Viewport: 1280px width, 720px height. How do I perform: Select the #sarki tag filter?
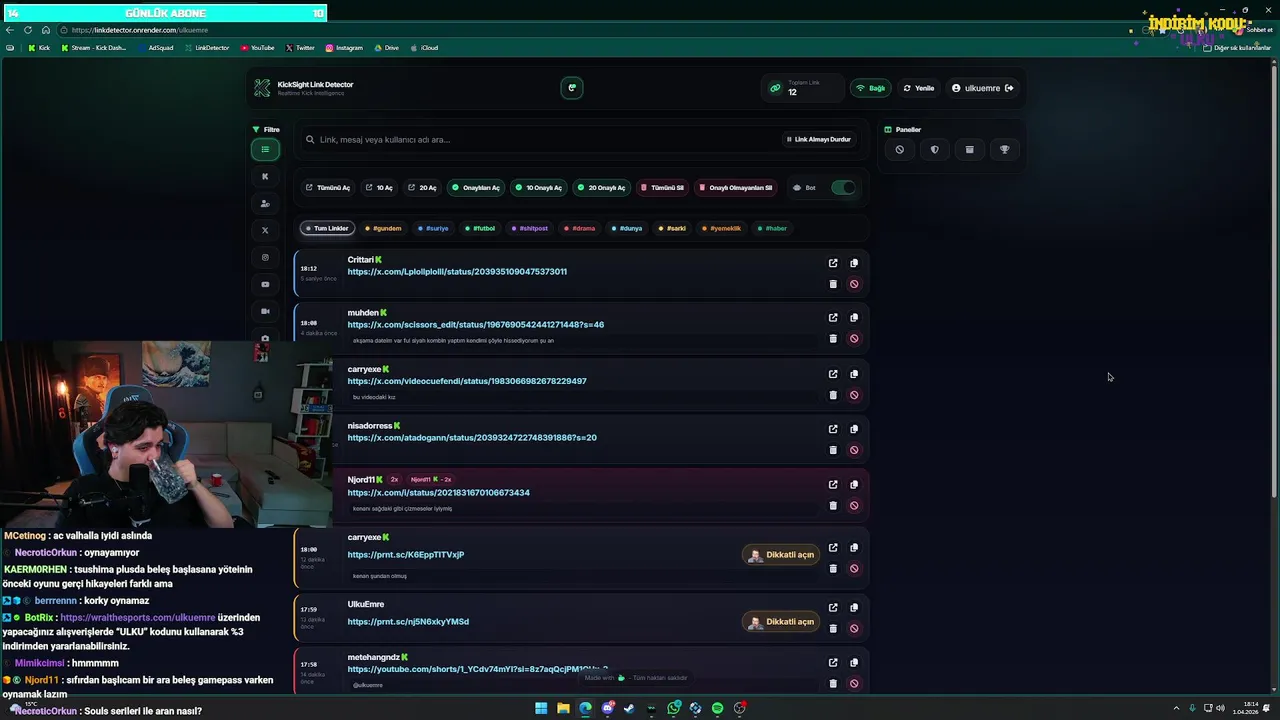tap(672, 228)
